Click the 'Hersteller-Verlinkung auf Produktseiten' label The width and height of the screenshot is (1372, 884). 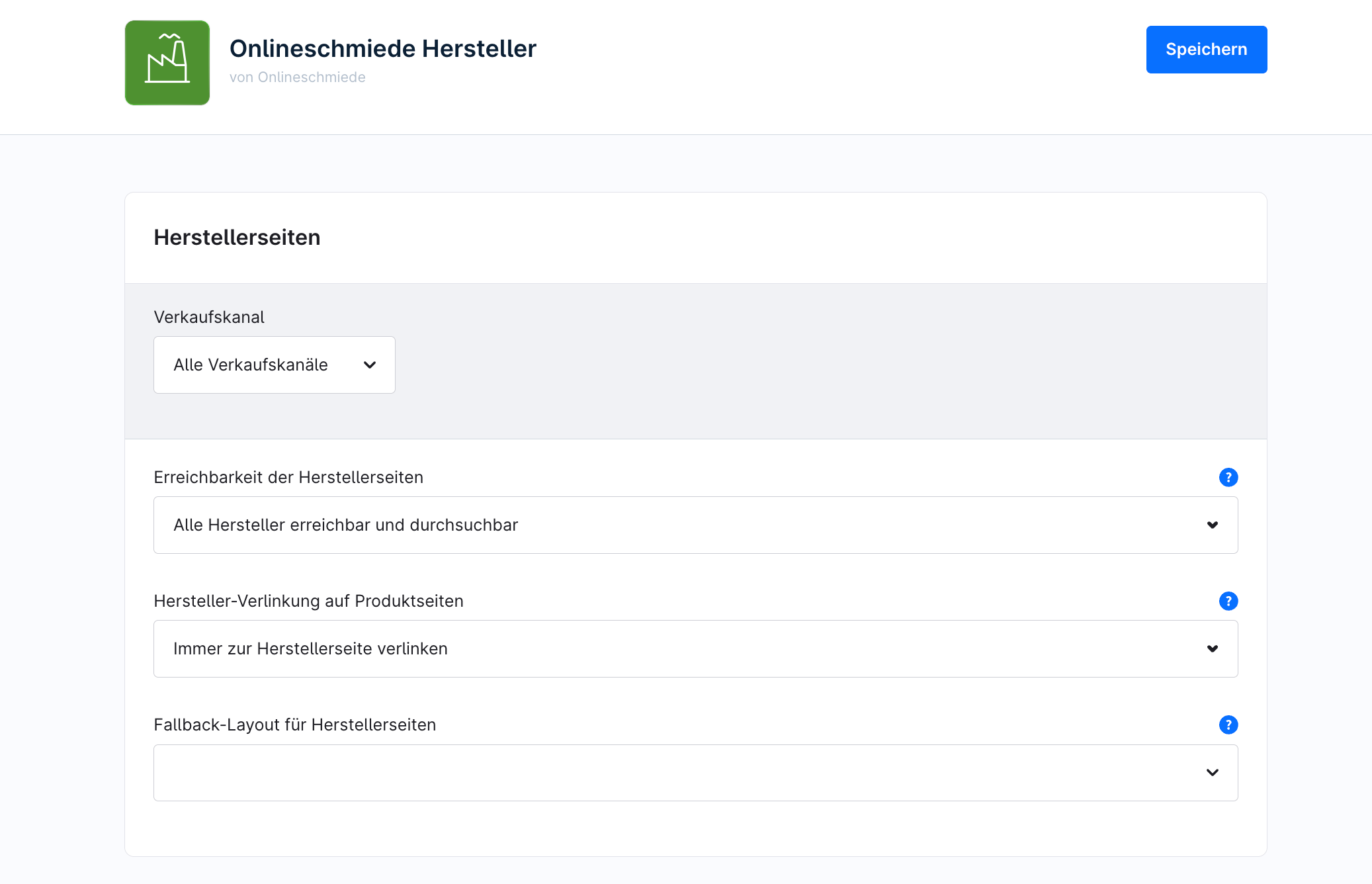point(309,601)
